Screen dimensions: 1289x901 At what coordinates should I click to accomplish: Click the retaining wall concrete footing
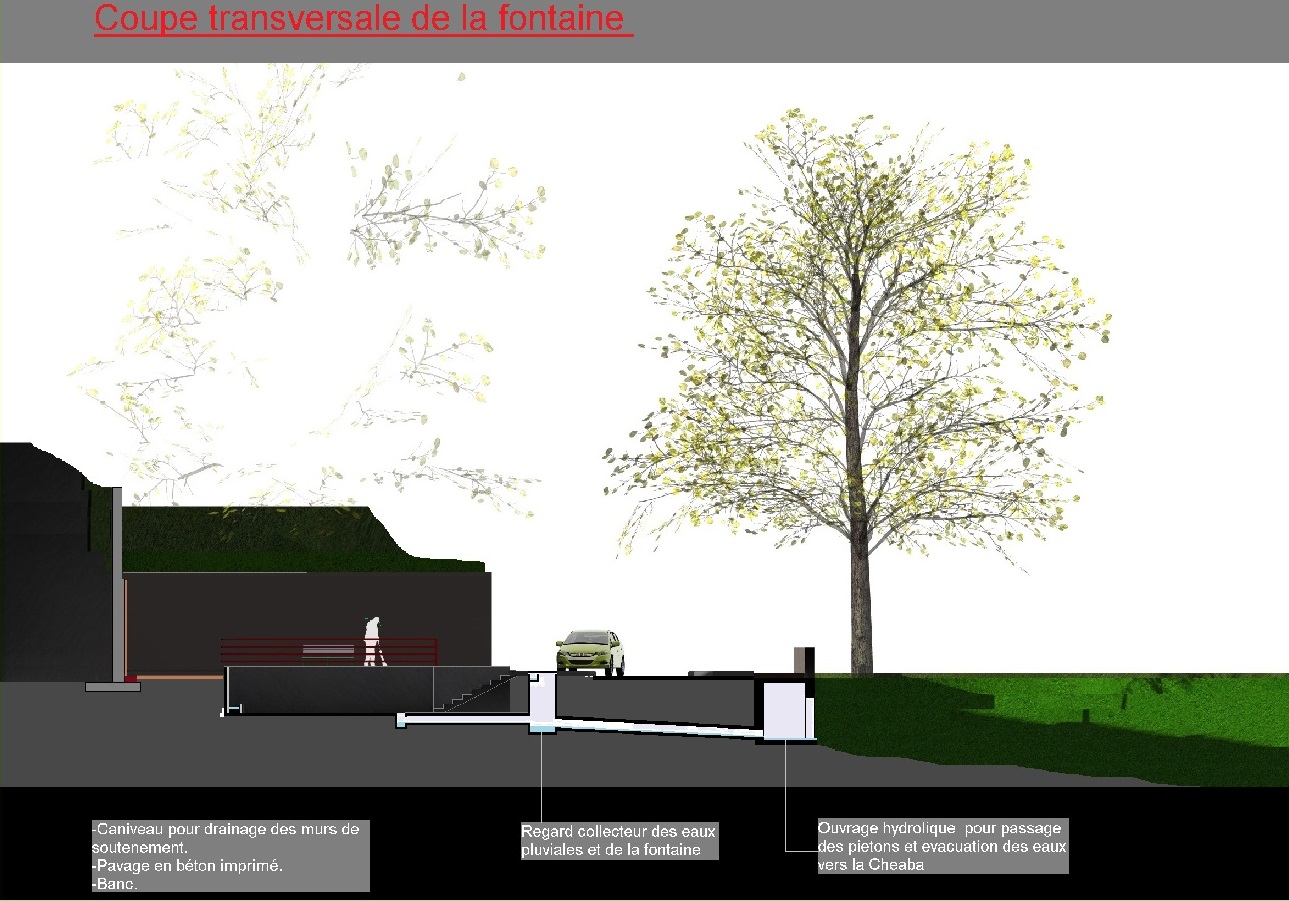(111, 687)
